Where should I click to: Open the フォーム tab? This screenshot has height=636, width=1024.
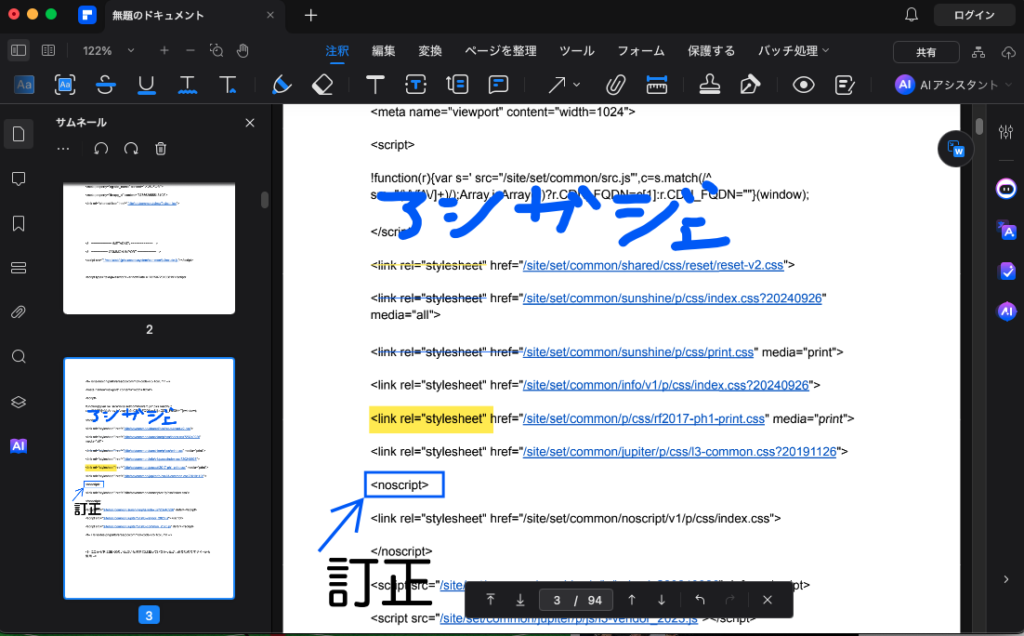click(641, 51)
